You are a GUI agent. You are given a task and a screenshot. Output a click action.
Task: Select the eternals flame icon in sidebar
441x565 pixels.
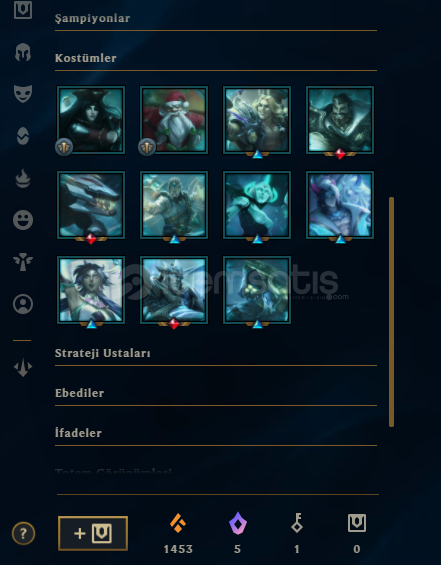[x=23, y=178]
